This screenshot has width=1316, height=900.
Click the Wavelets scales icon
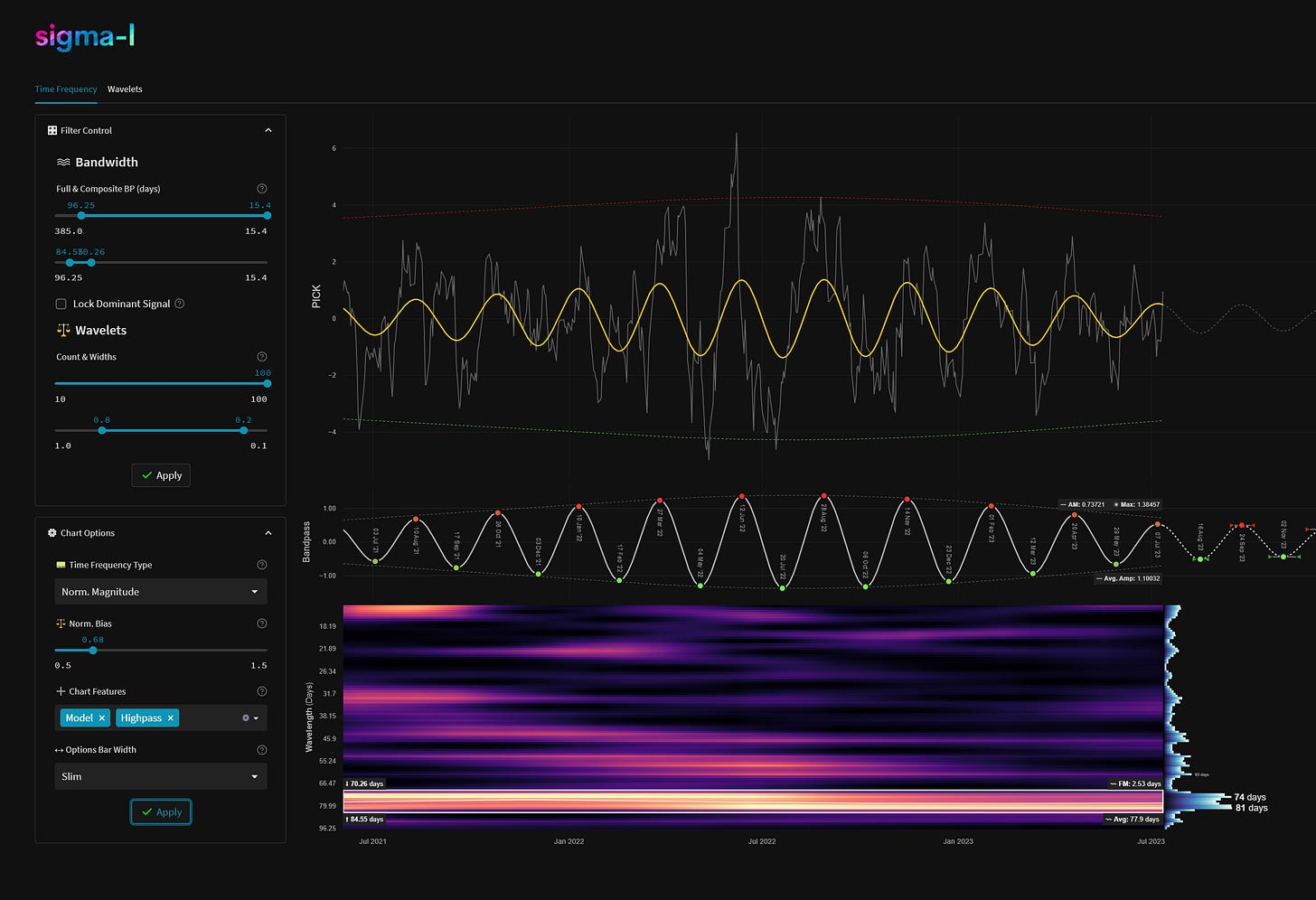(x=63, y=331)
